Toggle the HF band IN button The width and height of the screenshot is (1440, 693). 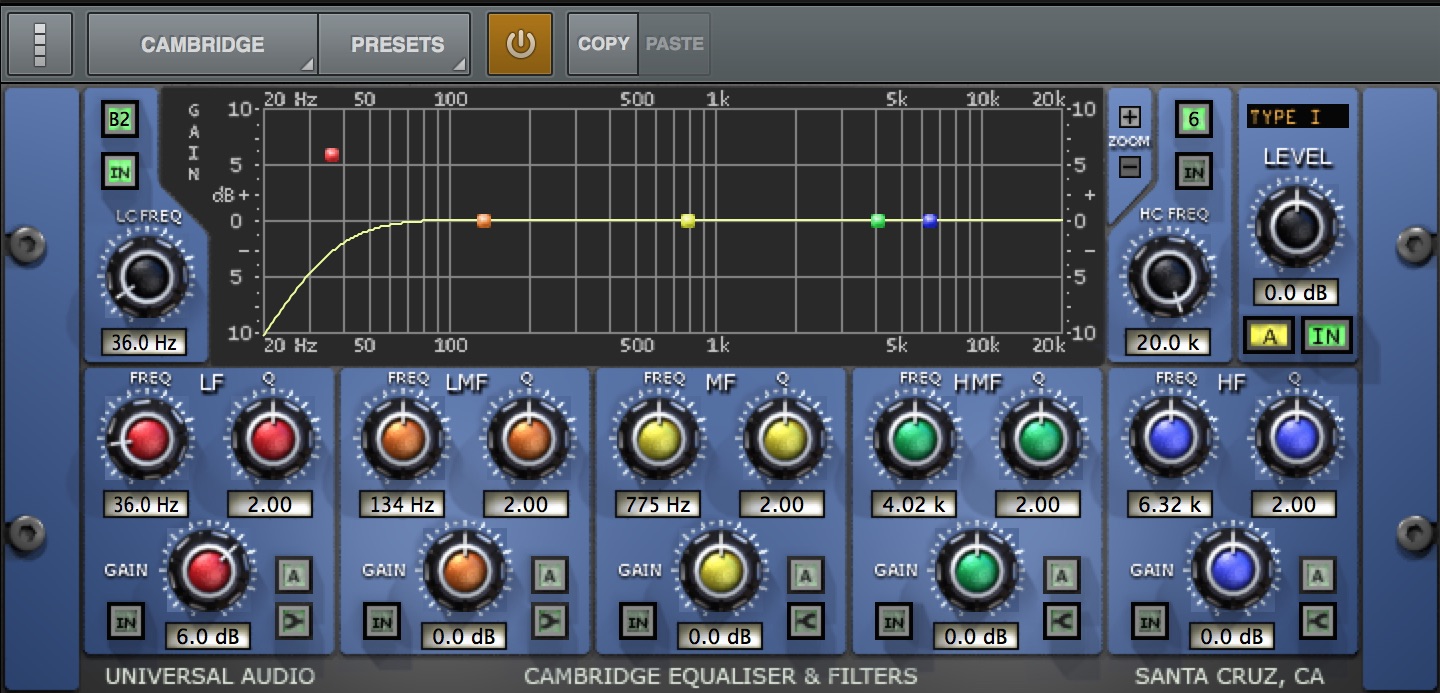coord(1149,622)
